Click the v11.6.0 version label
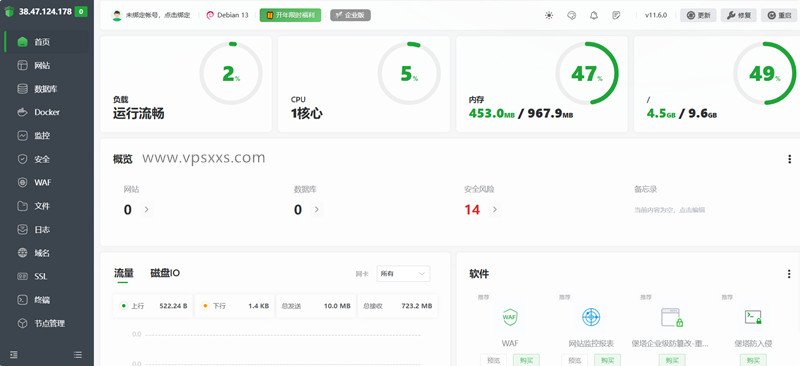The image size is (800, 366). (x=656, y=15)
